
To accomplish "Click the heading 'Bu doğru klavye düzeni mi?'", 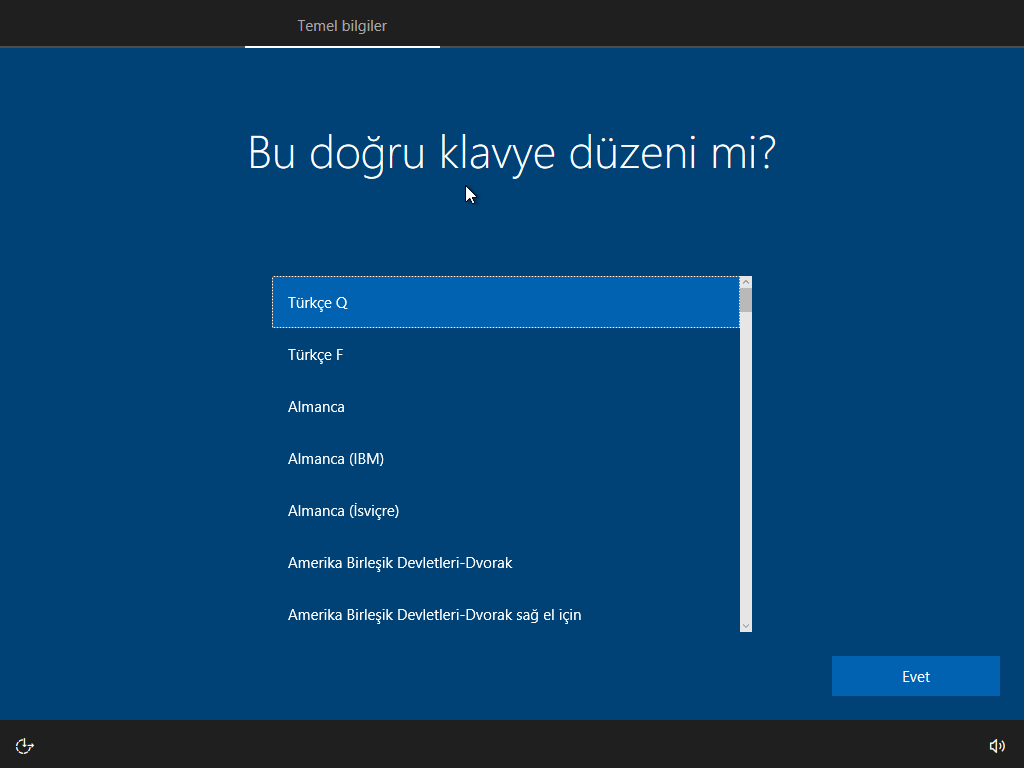I will (x=511, y=153).
